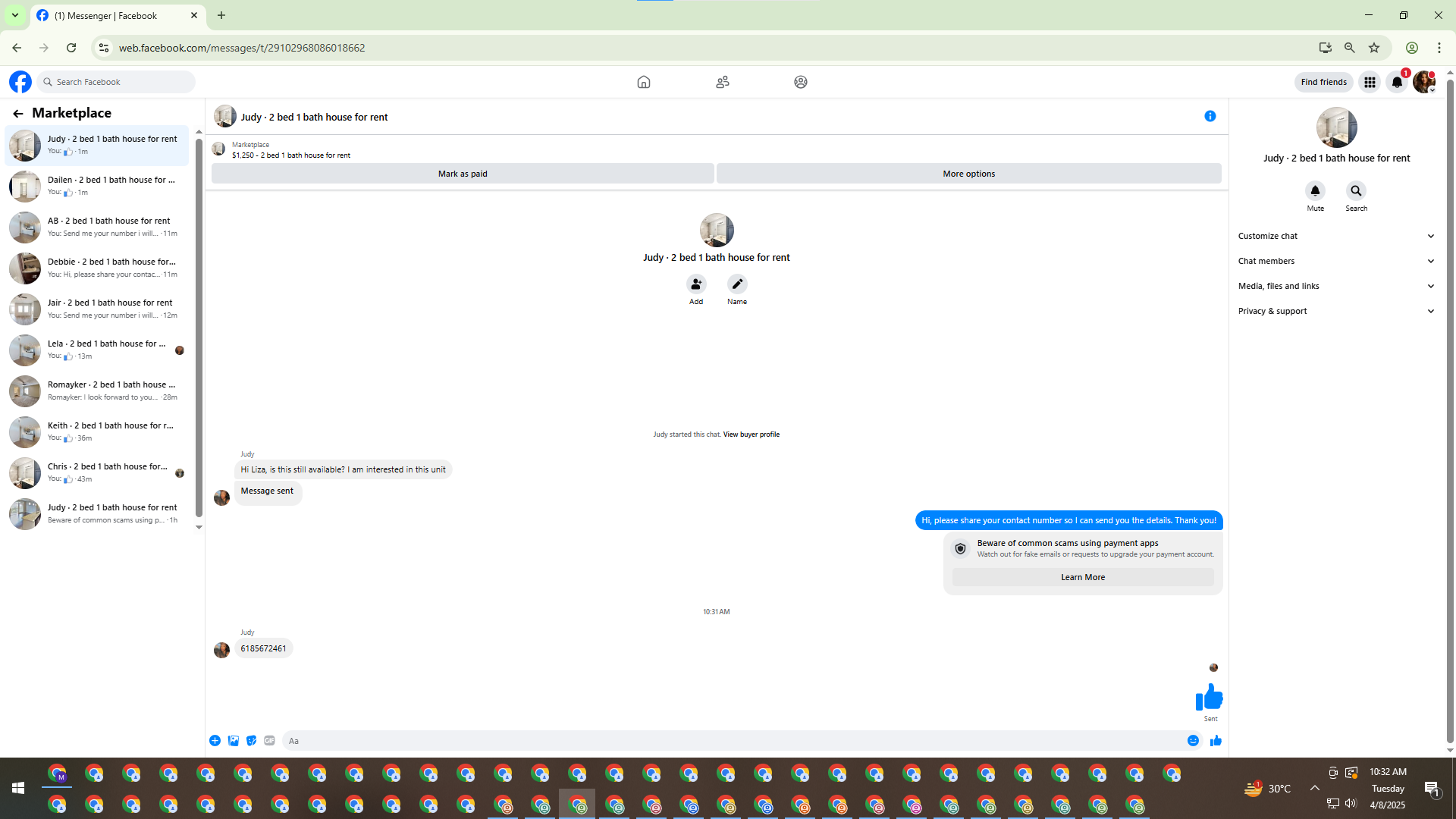This screenshot has height=819, width=1456.
Task: Open the sticker picker icon
Action: coord(251,741)
